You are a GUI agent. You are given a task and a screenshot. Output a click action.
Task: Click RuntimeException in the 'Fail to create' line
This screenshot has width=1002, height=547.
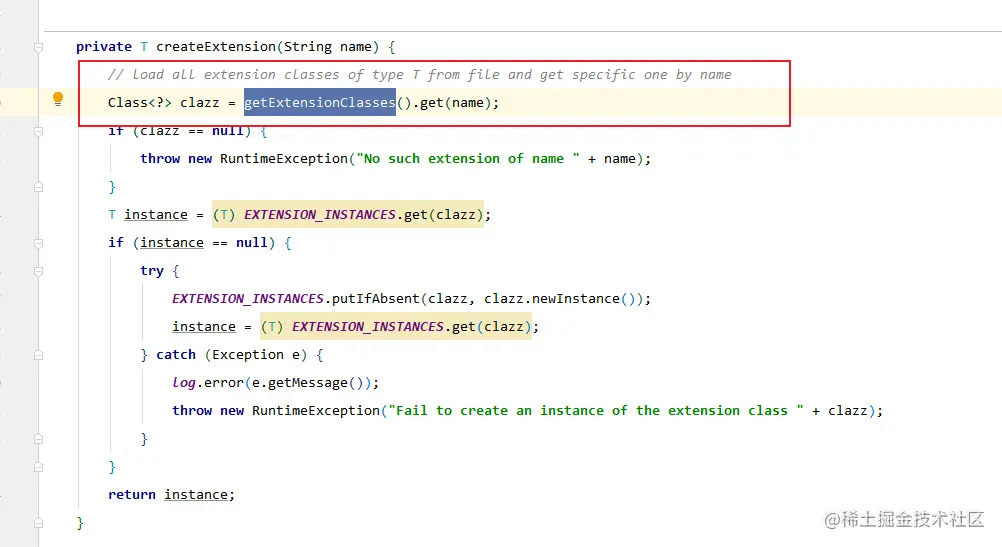[316, 410]
